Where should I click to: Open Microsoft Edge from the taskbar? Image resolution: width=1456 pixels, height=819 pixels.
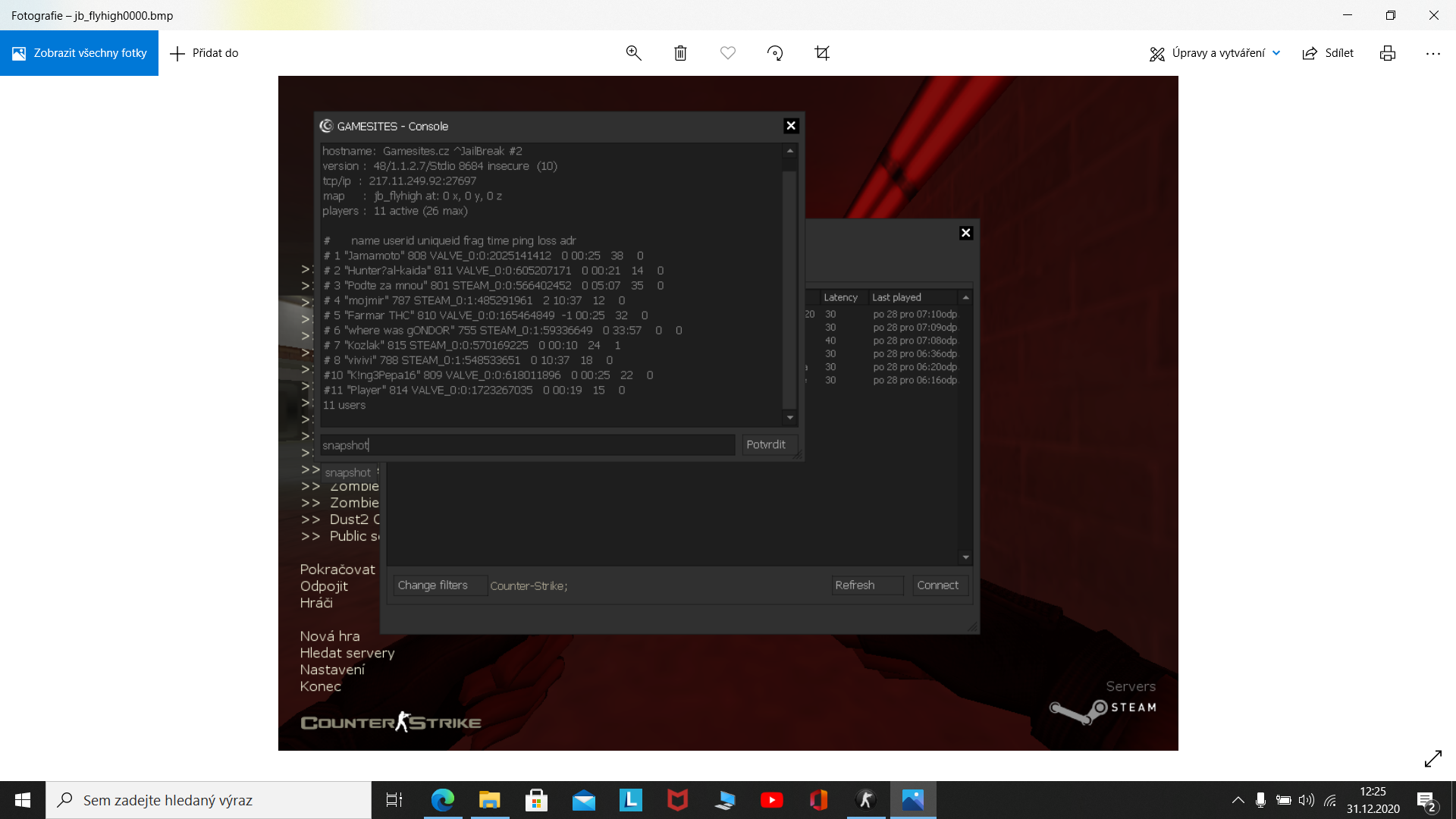click(442, 800)
